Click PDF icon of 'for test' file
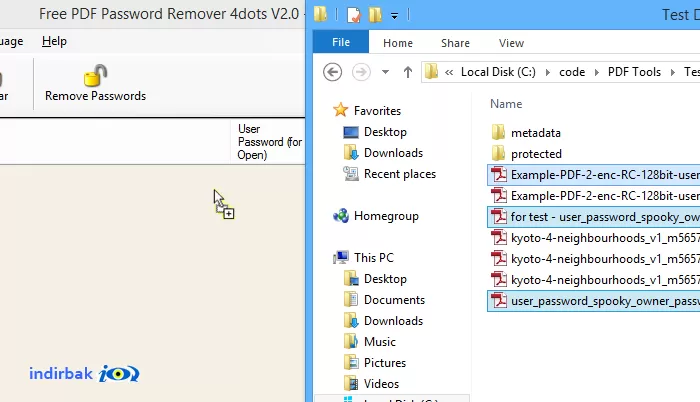This screenshot has height=402, width=700. coord(499,217)
